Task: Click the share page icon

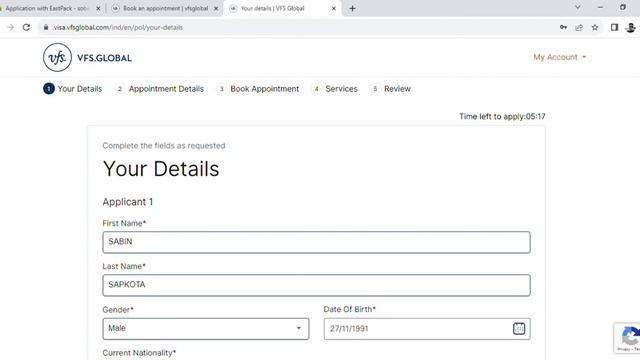Action: point(579,27)
